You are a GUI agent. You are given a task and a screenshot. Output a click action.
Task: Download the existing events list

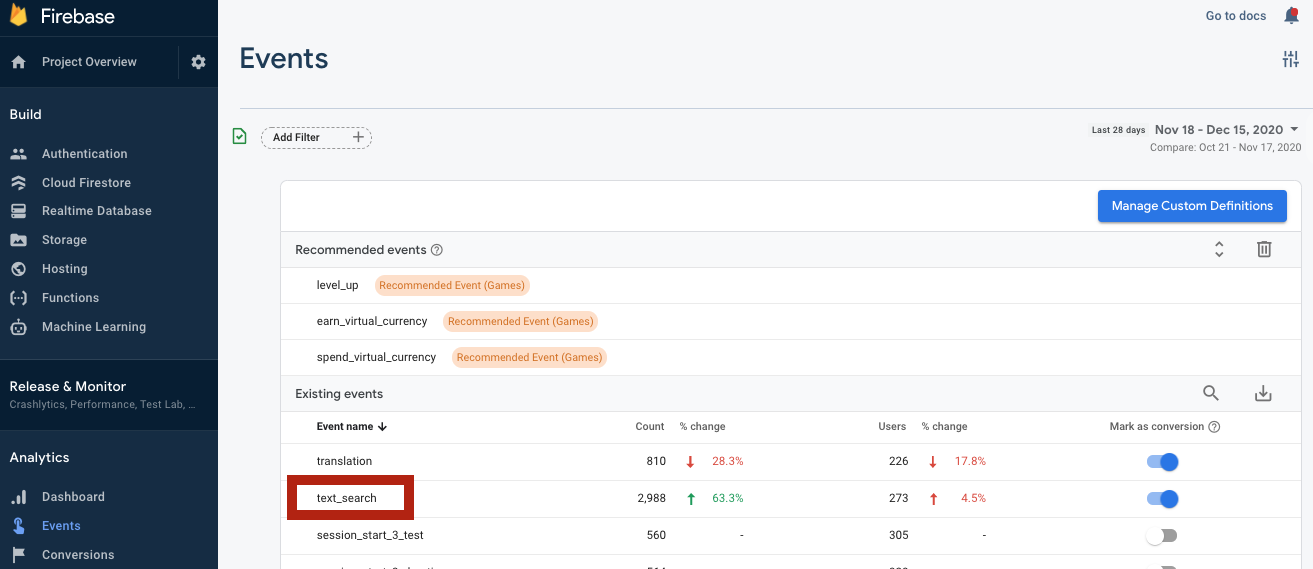pos(1263,394)
